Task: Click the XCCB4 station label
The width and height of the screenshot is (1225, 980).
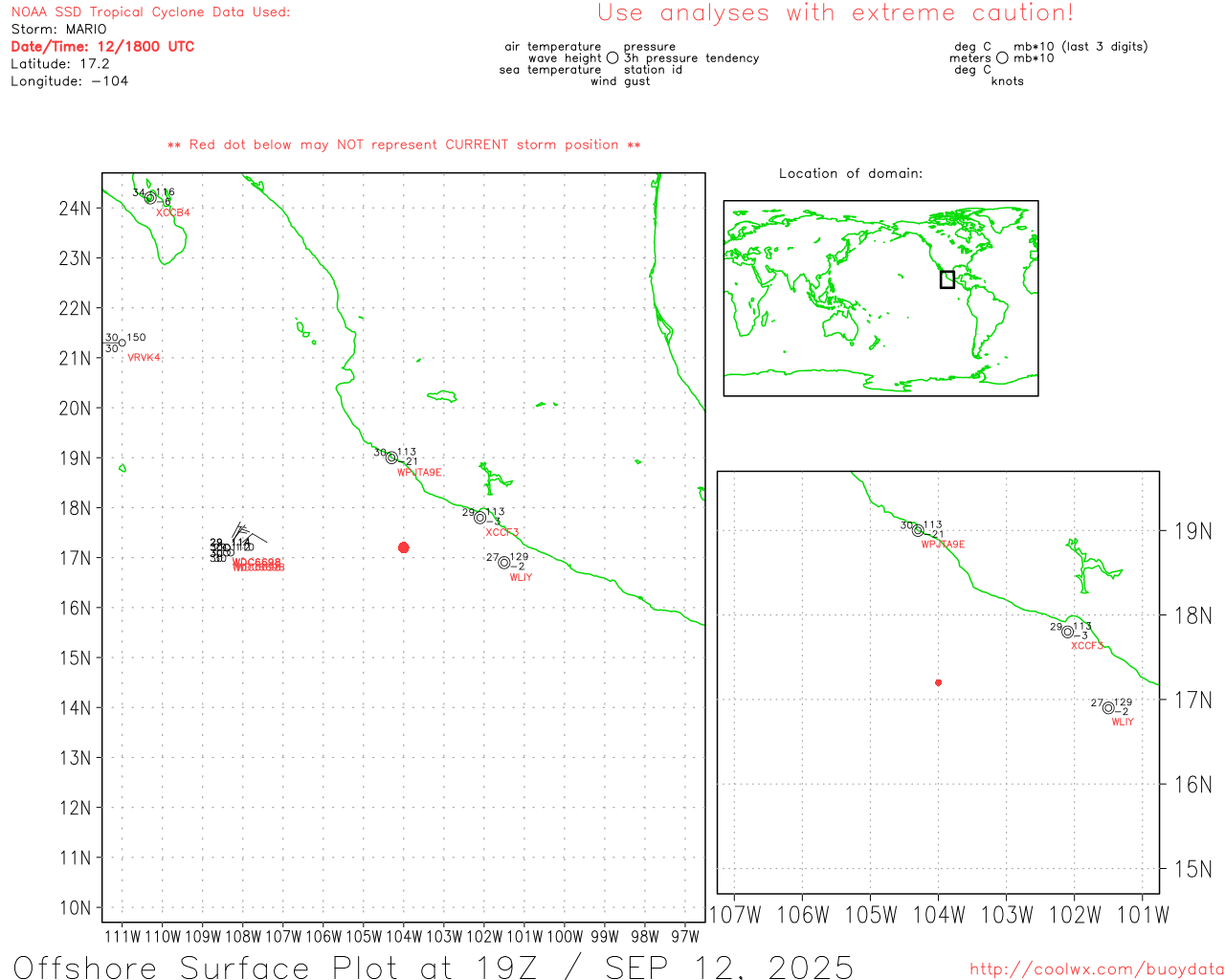Action: tap(173, 212)
